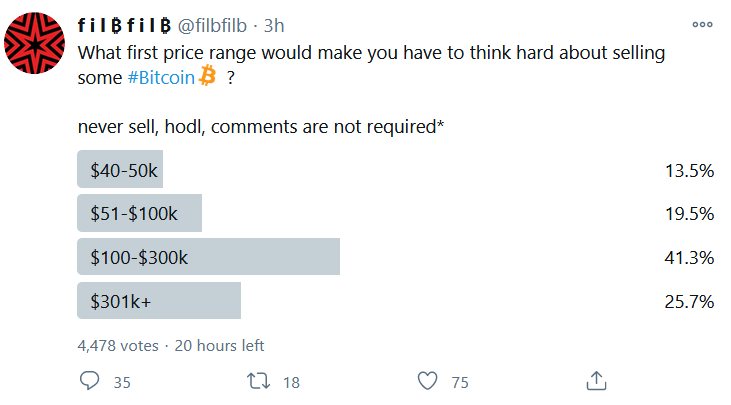Click the red star profile avatar

pos(34,43)
